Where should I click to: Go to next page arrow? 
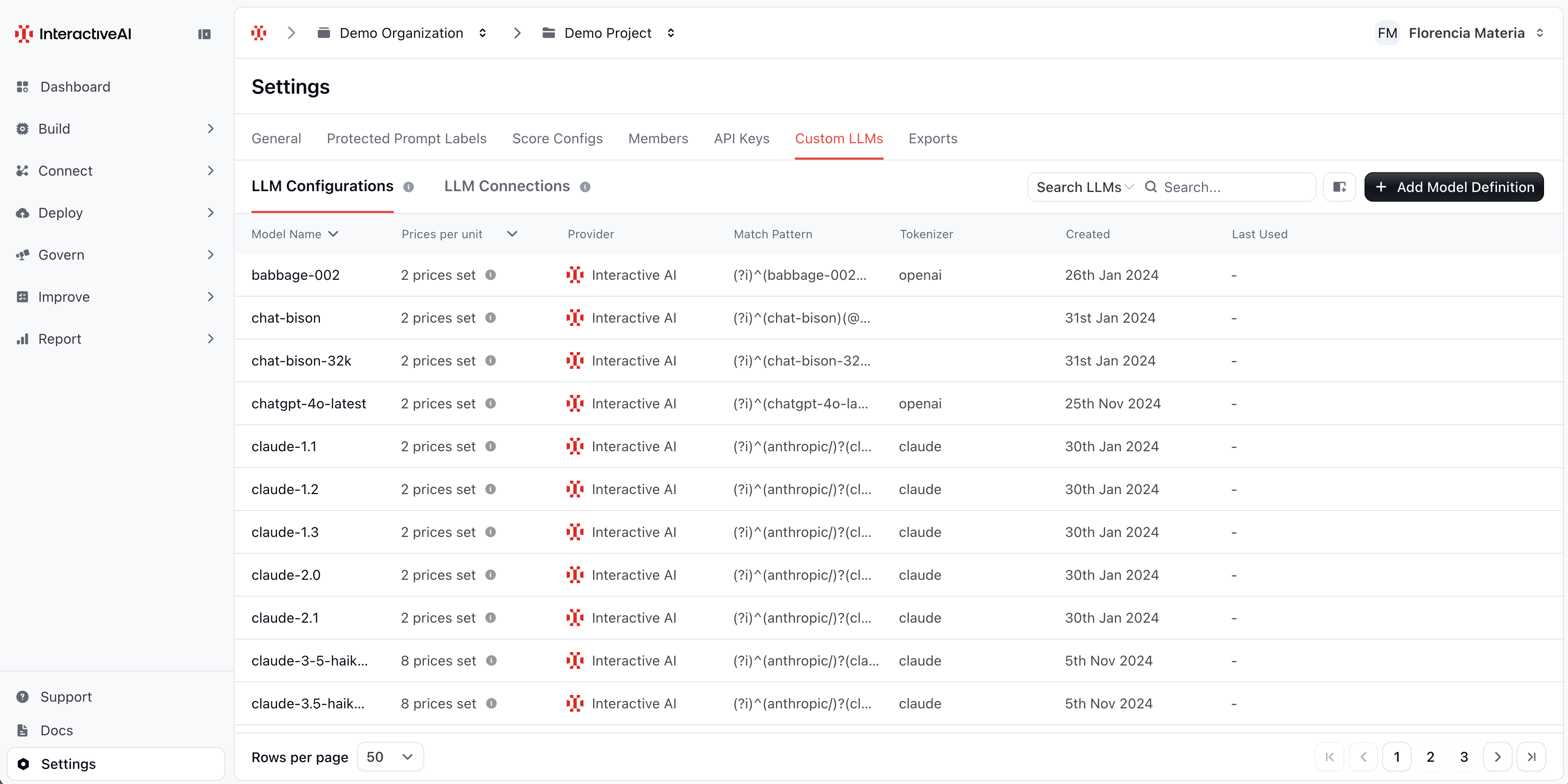coord(1497,757)
